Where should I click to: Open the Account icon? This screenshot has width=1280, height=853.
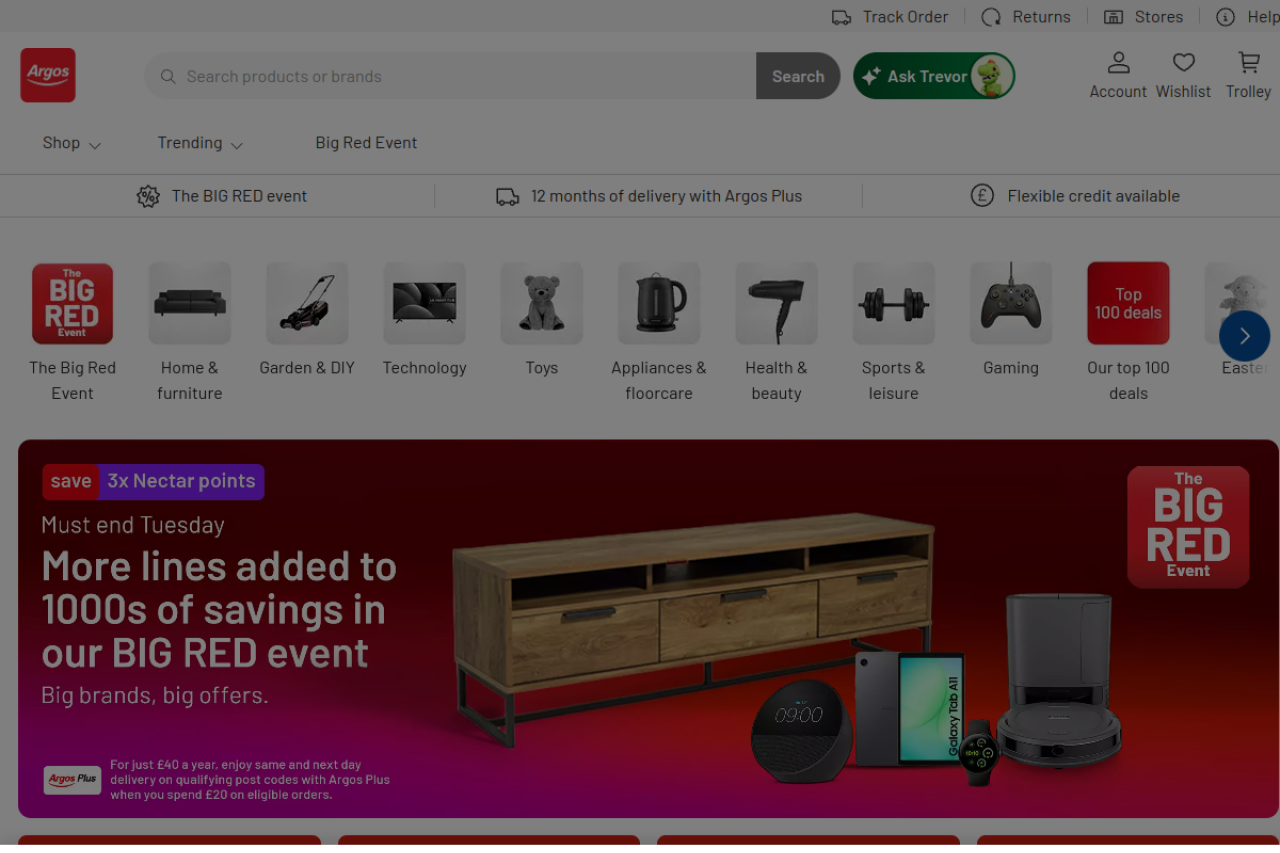(1118, 64)
